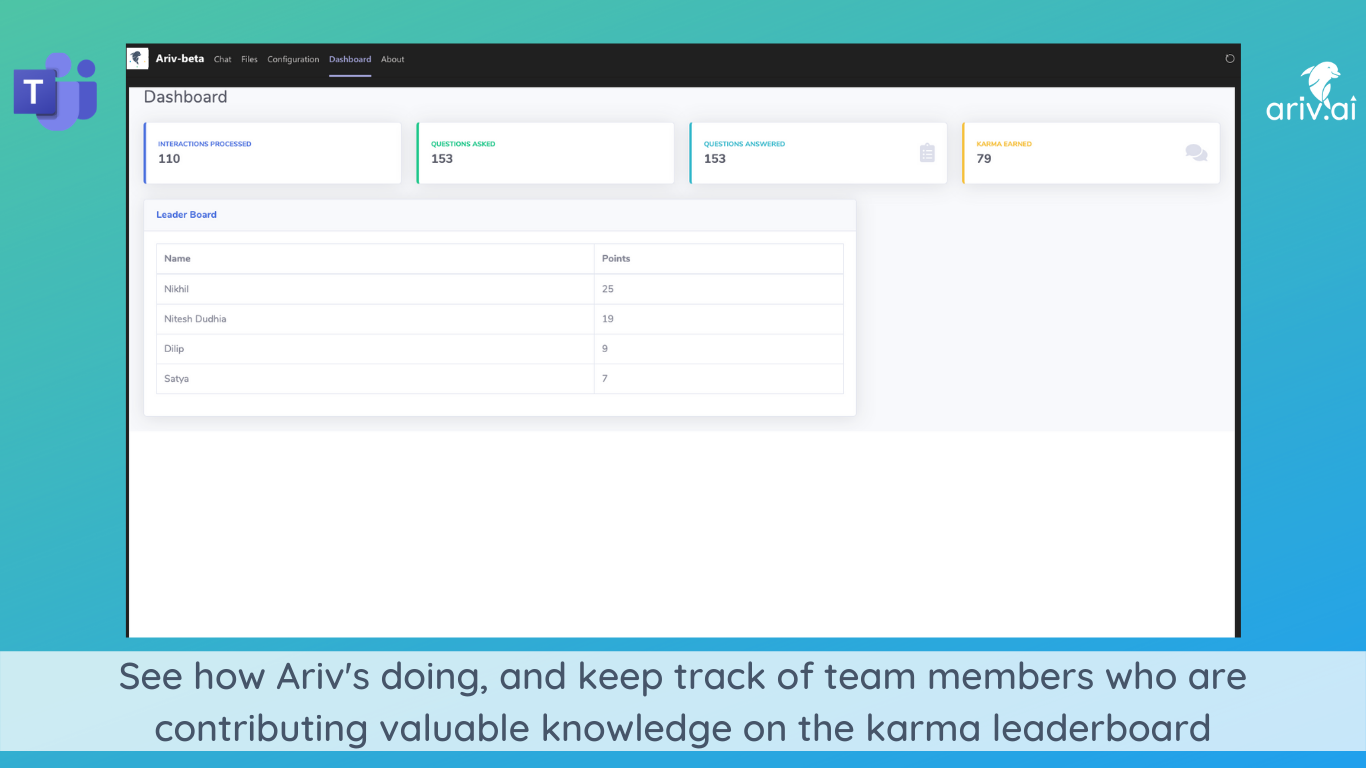Open the About tab
Viewport: 1366px width, 768px height.
pos(393,59)
